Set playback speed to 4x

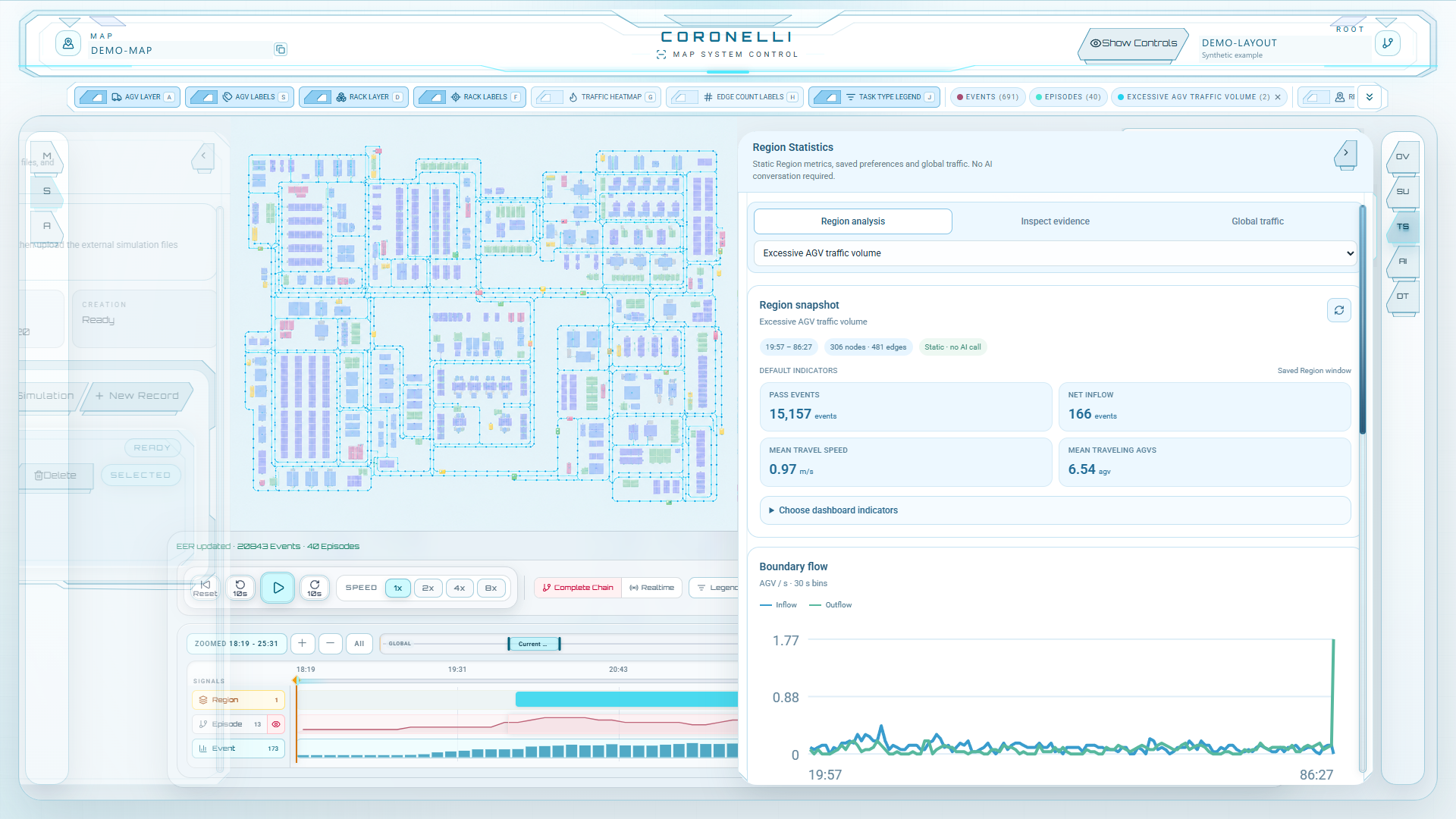coord(460,588)
